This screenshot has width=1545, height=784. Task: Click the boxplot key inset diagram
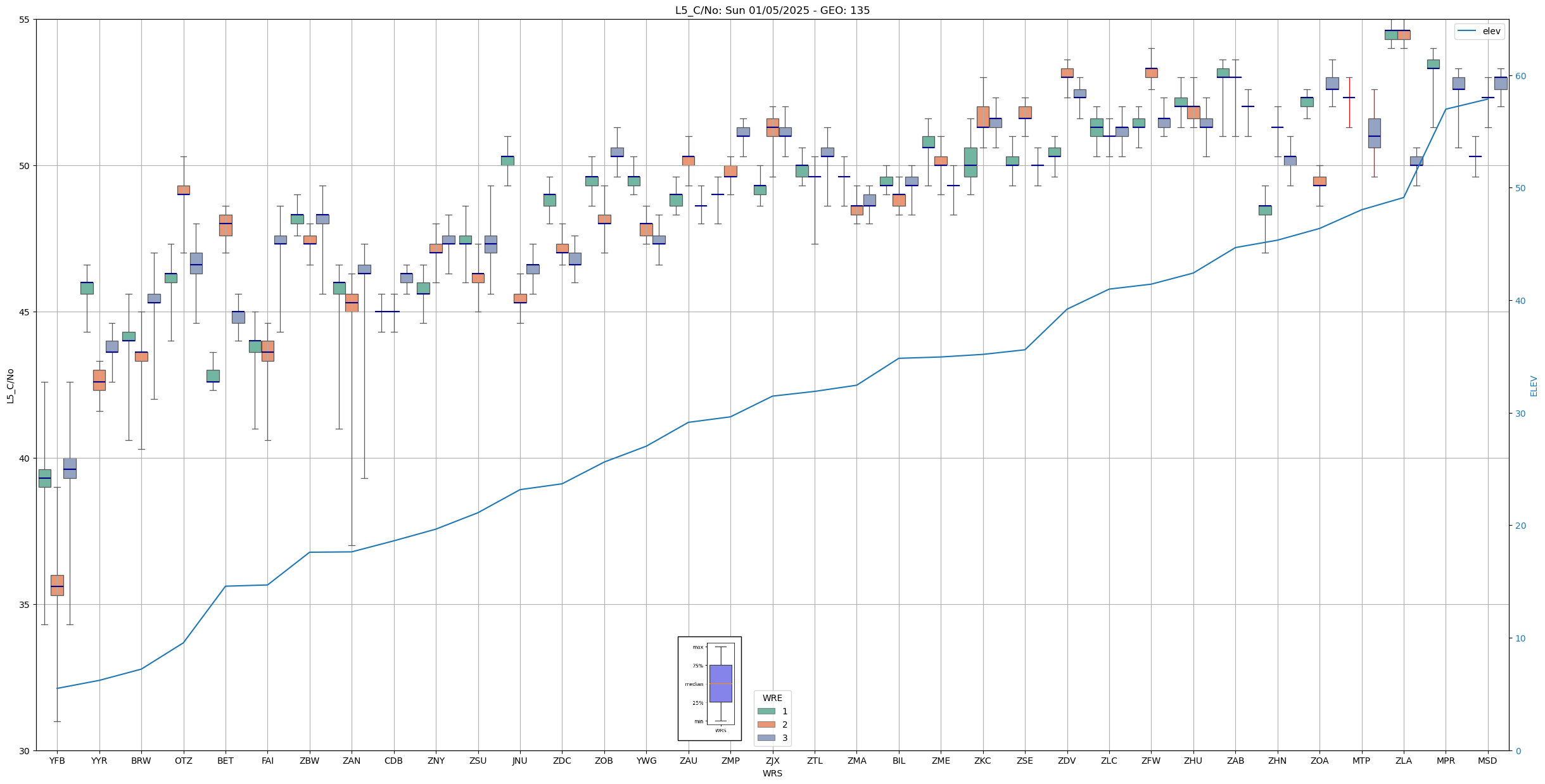tap(709, 688)
